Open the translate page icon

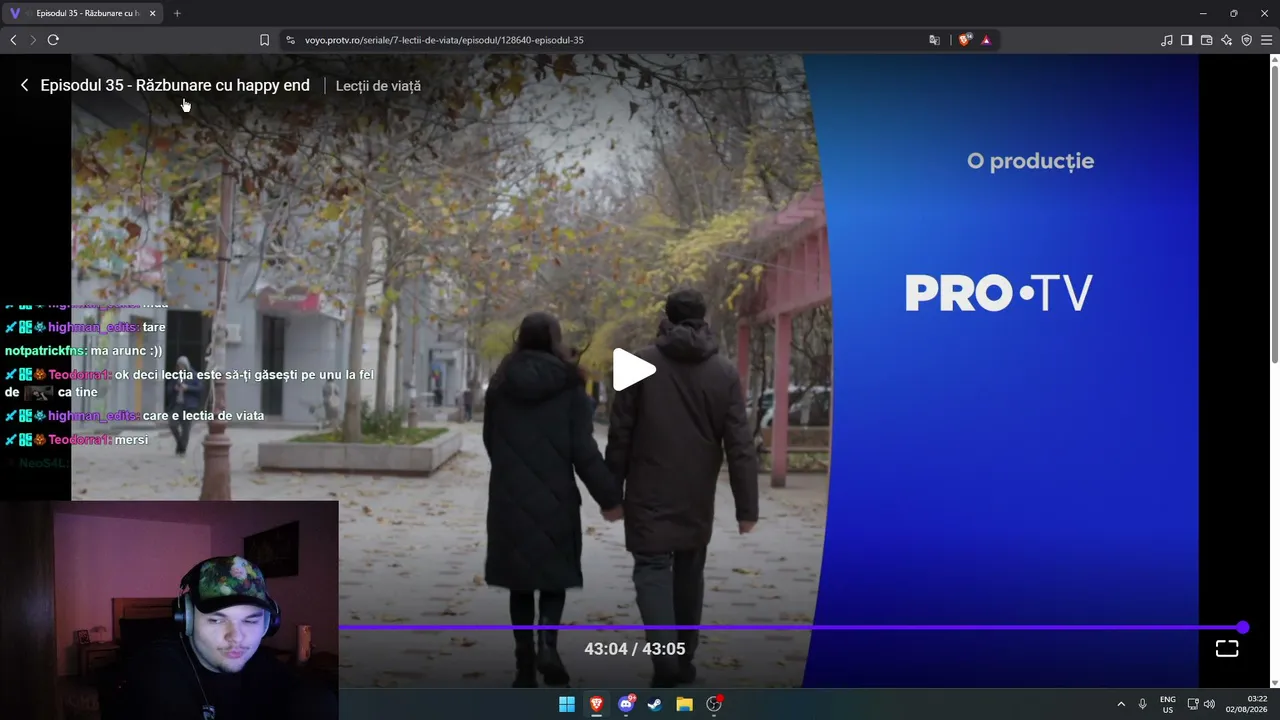pyautogui.click(x=934, y=40)
